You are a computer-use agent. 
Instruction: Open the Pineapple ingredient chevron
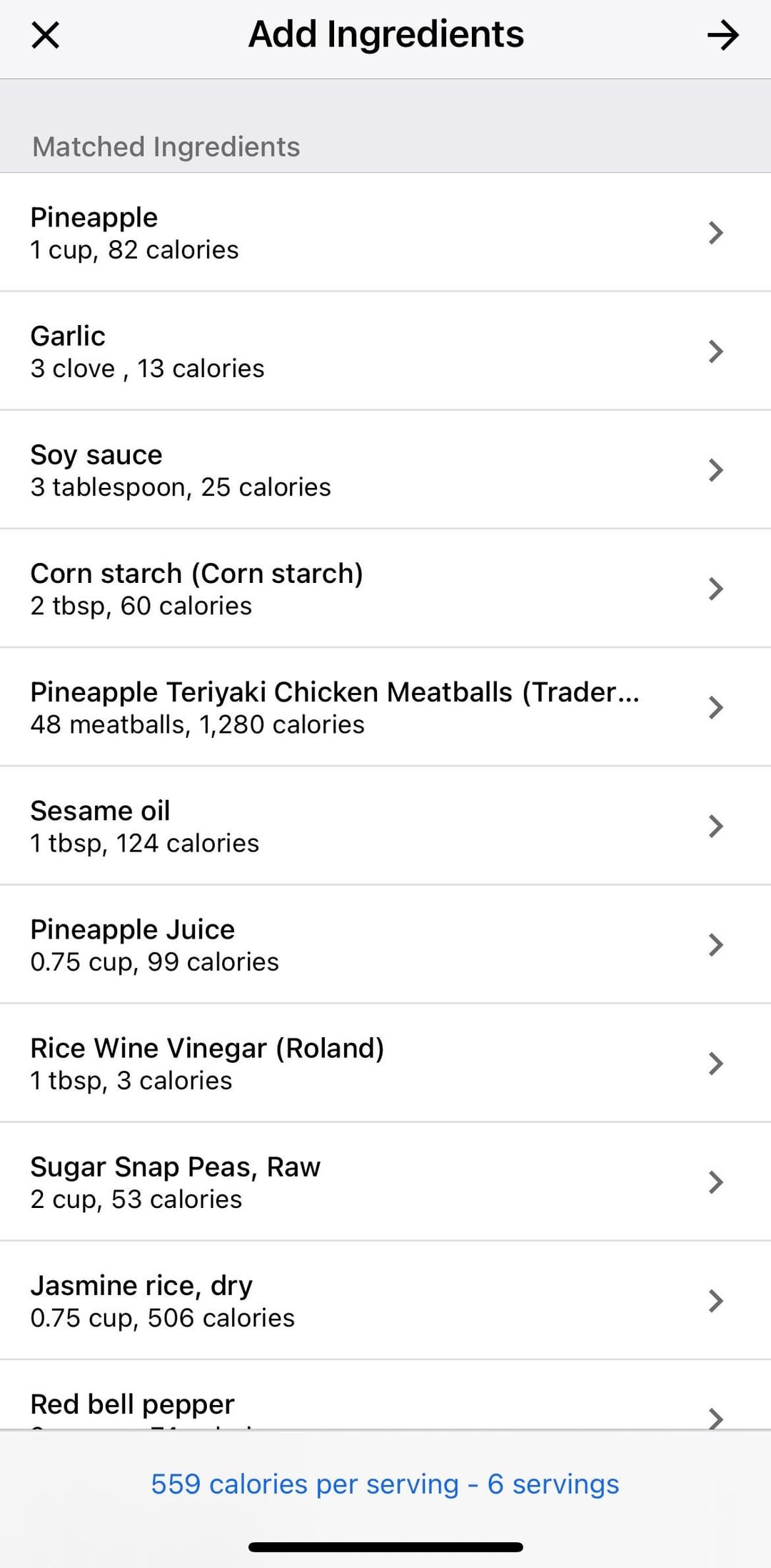[x=715, y=233]
